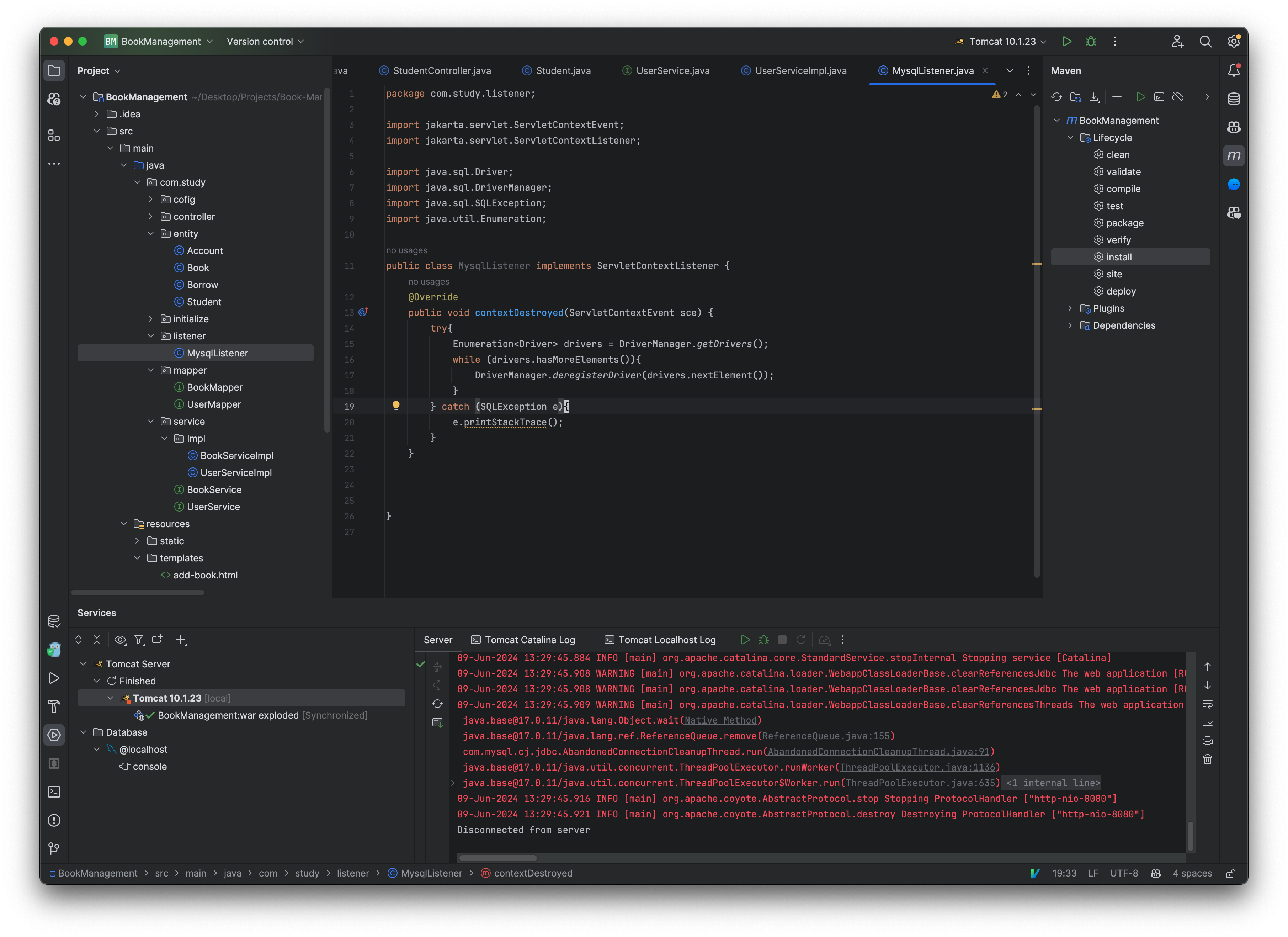The image size is (1288, 937).
Task: Reload All Maven Projects in Maven panel
Action: pos(1056,97)
